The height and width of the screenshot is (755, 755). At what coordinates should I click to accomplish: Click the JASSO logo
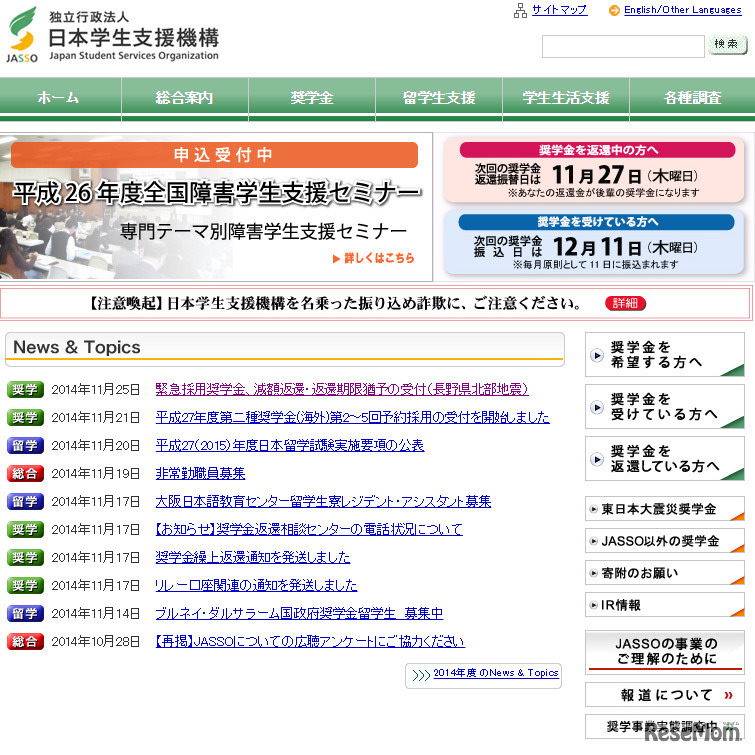click(22, 35)
